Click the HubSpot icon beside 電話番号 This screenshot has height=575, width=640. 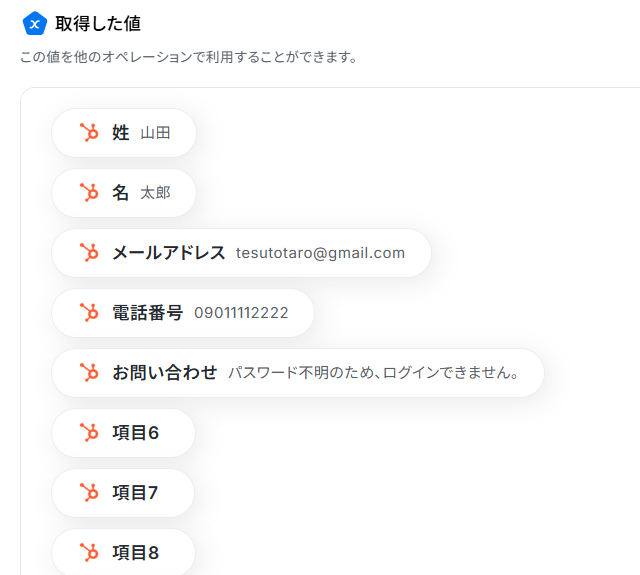(x=89, y=313)
